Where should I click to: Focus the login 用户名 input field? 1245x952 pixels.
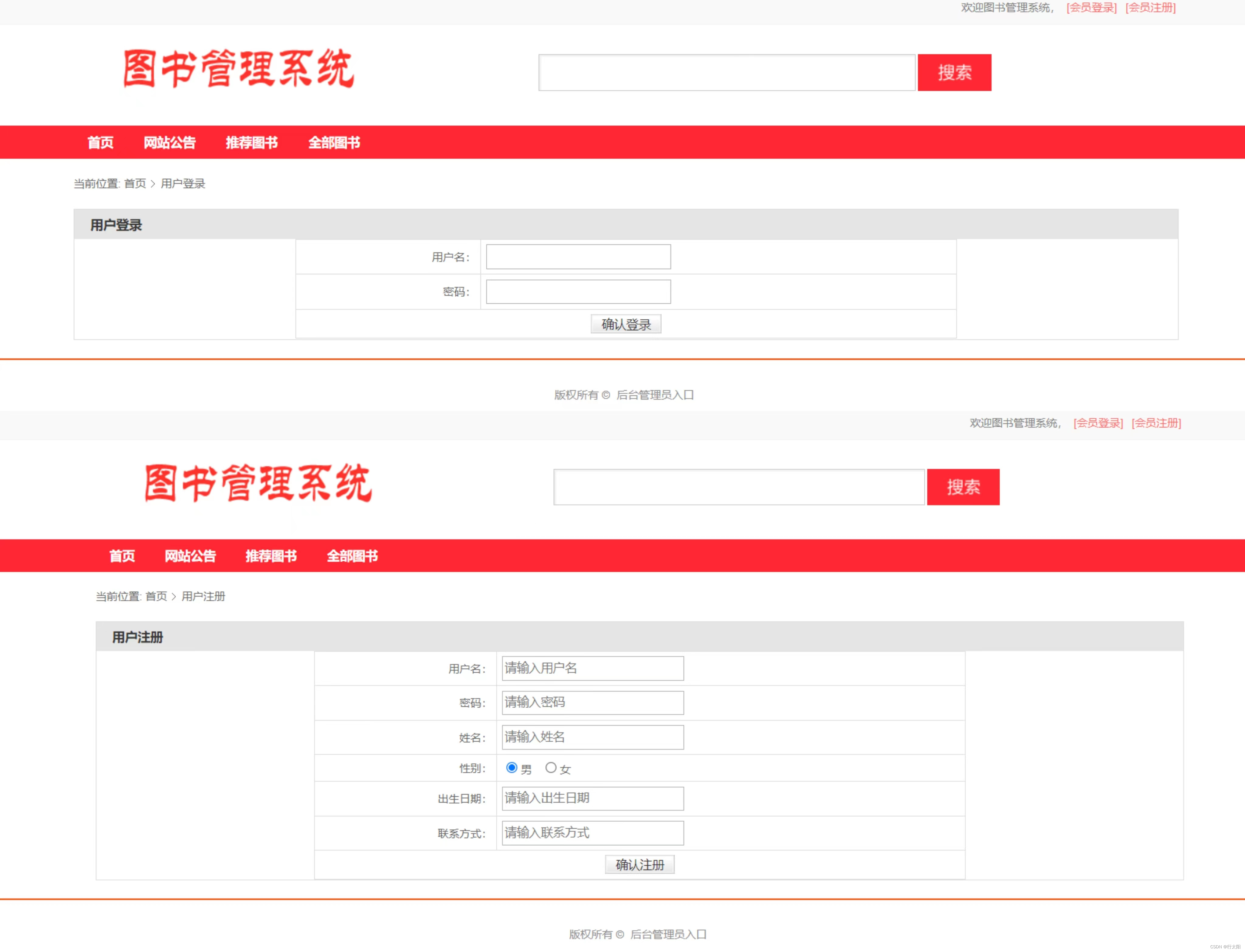coord(578,257)
